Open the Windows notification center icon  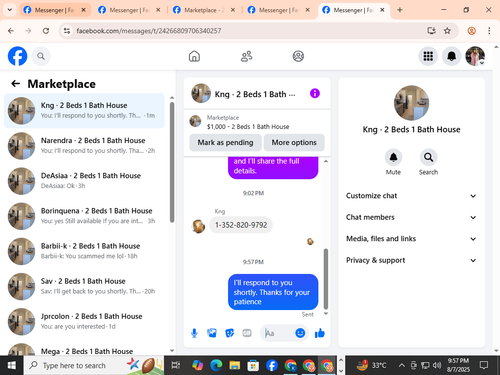click(484, 365)
